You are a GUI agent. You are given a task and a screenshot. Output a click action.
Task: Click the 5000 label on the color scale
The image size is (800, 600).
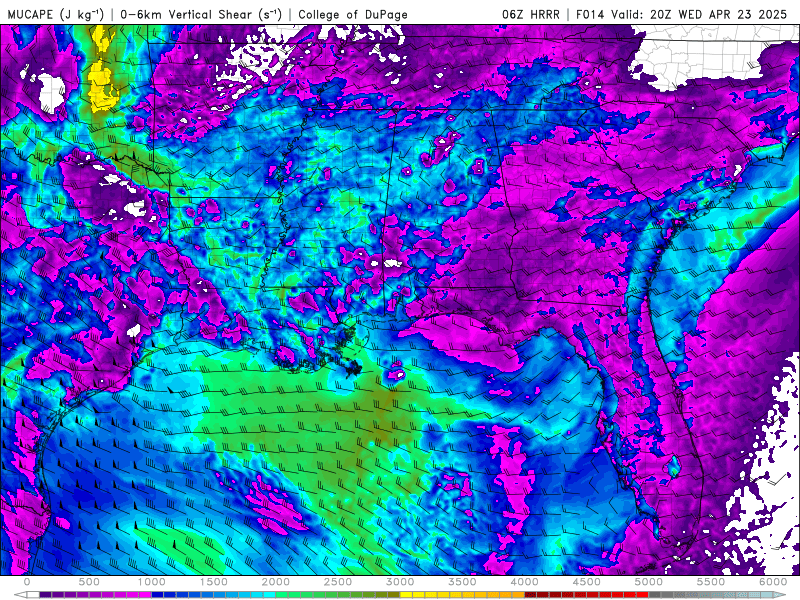click(649, 582)
